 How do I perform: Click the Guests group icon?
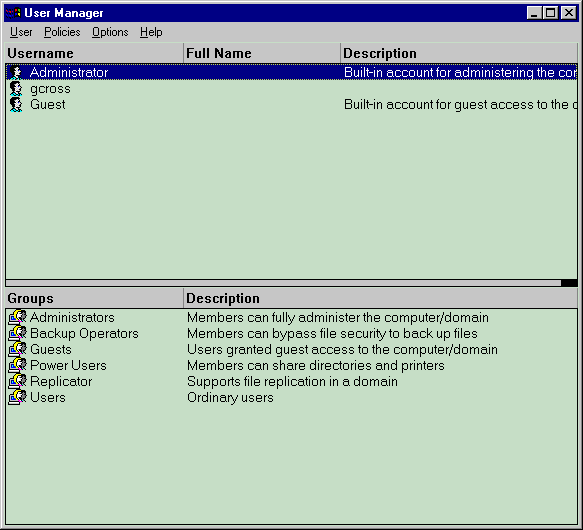(x=17, y=349)
